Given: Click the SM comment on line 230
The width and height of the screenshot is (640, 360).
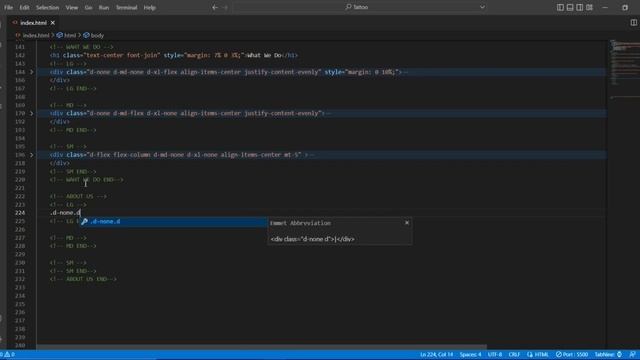Looking at the screenshot, I should [68, 263].
